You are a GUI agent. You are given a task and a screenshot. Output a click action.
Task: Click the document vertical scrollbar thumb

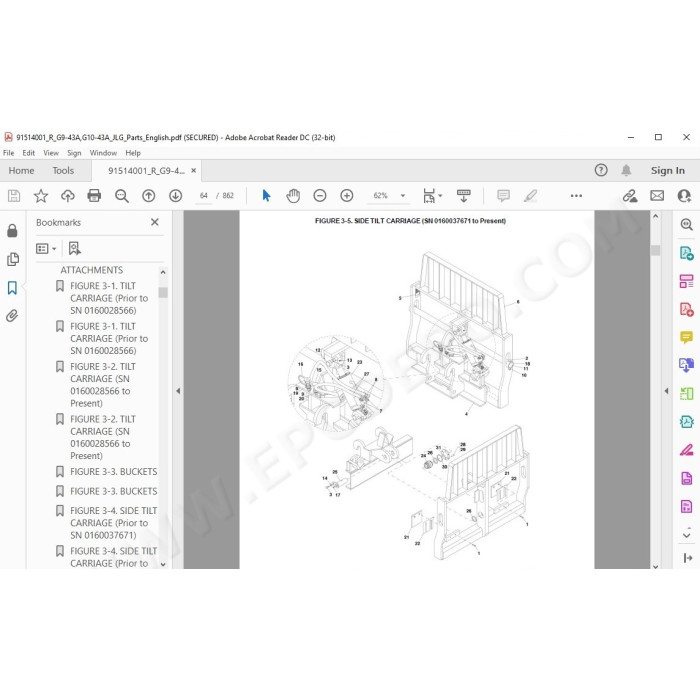click(655, 250)
